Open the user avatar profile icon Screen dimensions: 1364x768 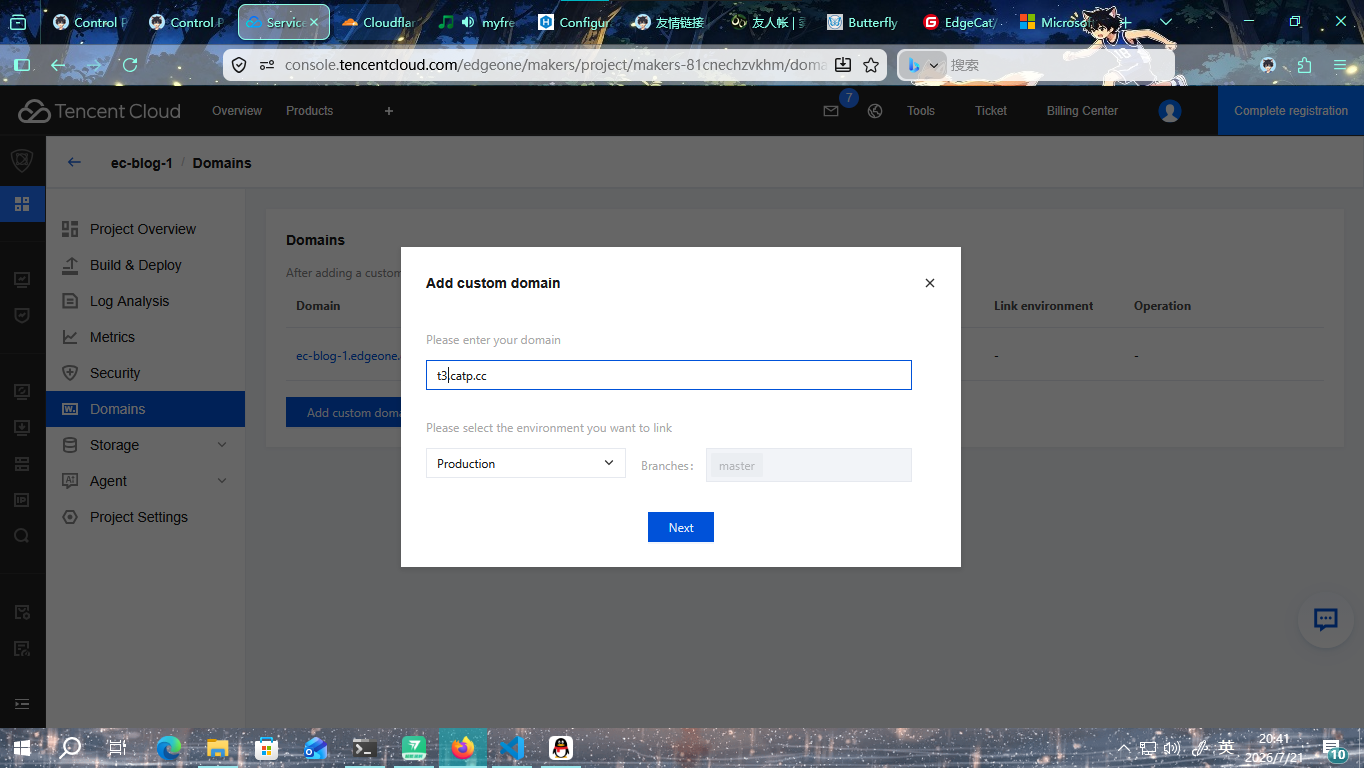pos(1170,111)
